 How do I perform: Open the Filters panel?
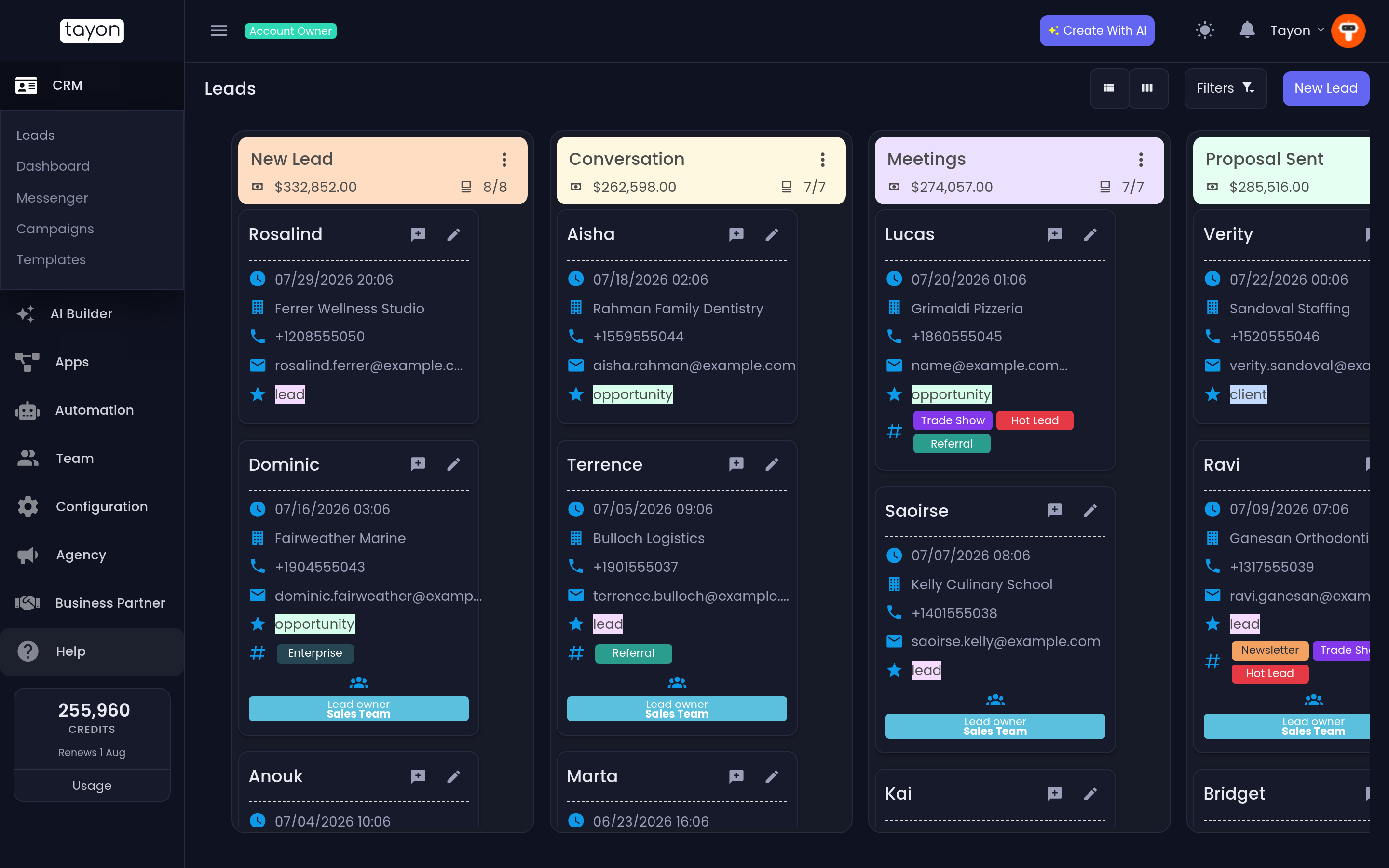(1226, 88)
